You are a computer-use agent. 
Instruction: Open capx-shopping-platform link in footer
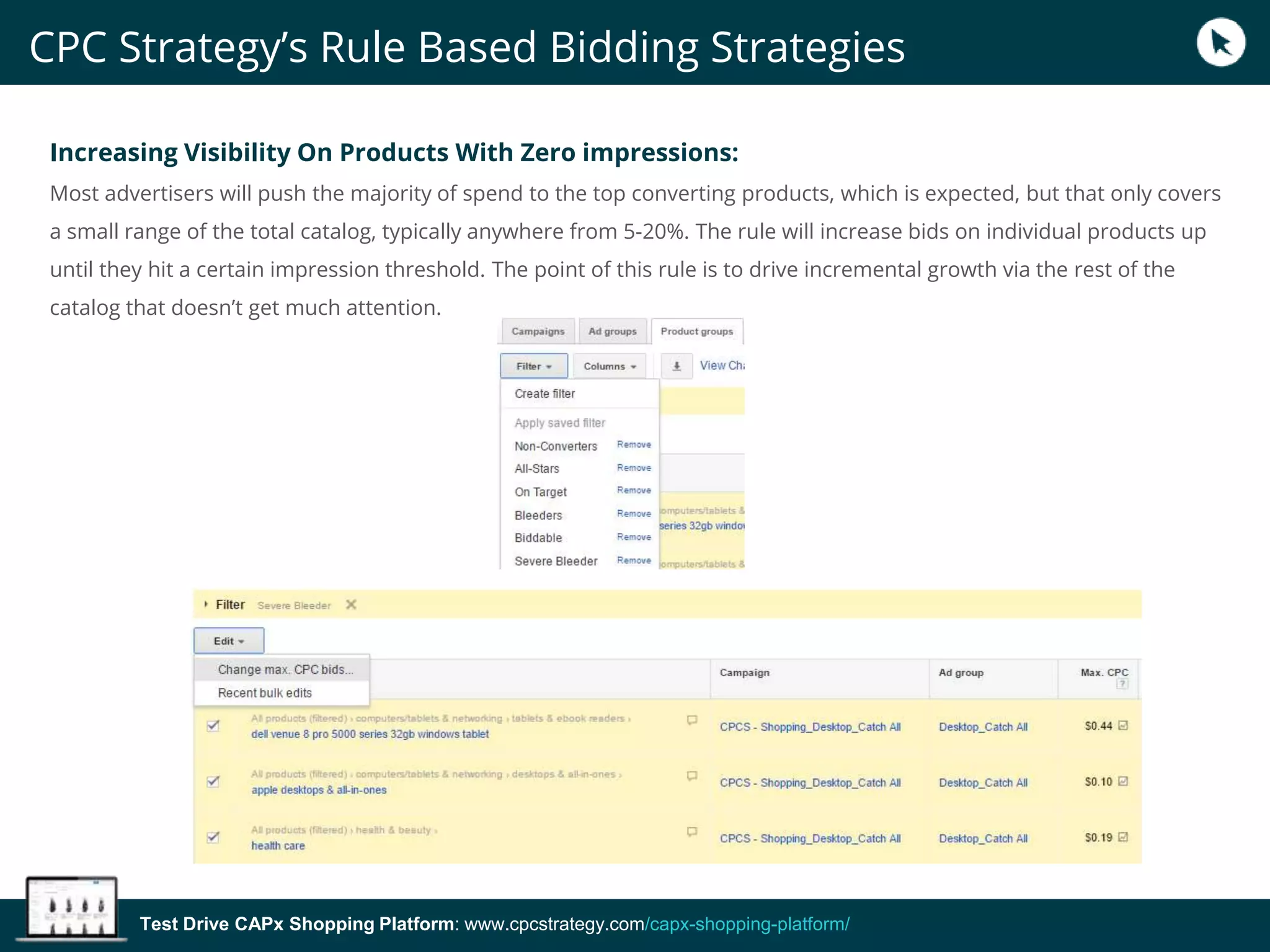tap(747, 924)
